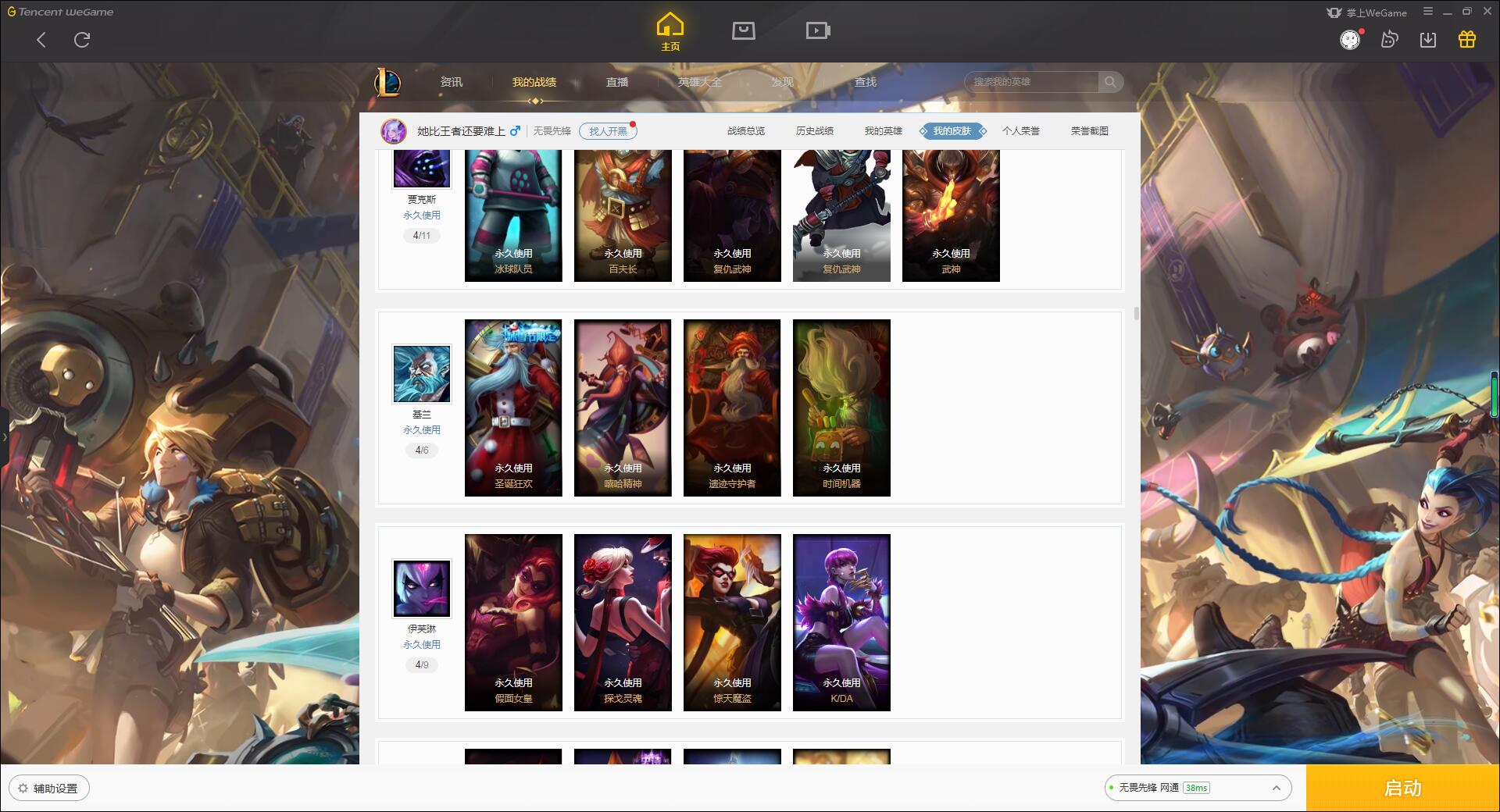Viewport: 1500px width, 812px height.
Task: Open the 遗迹守护者 skin card
Action: [x=732, y=408]
